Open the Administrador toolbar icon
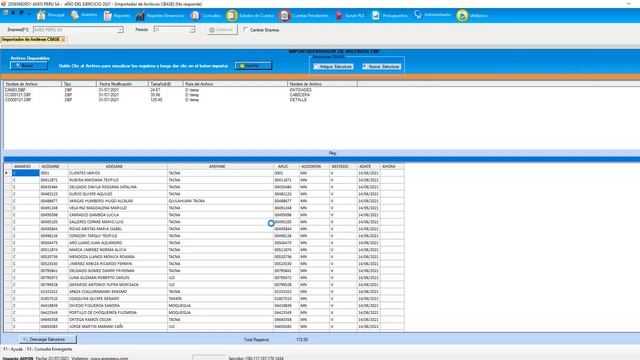Viewport: 640px width, 360px height. coord(418,15)
